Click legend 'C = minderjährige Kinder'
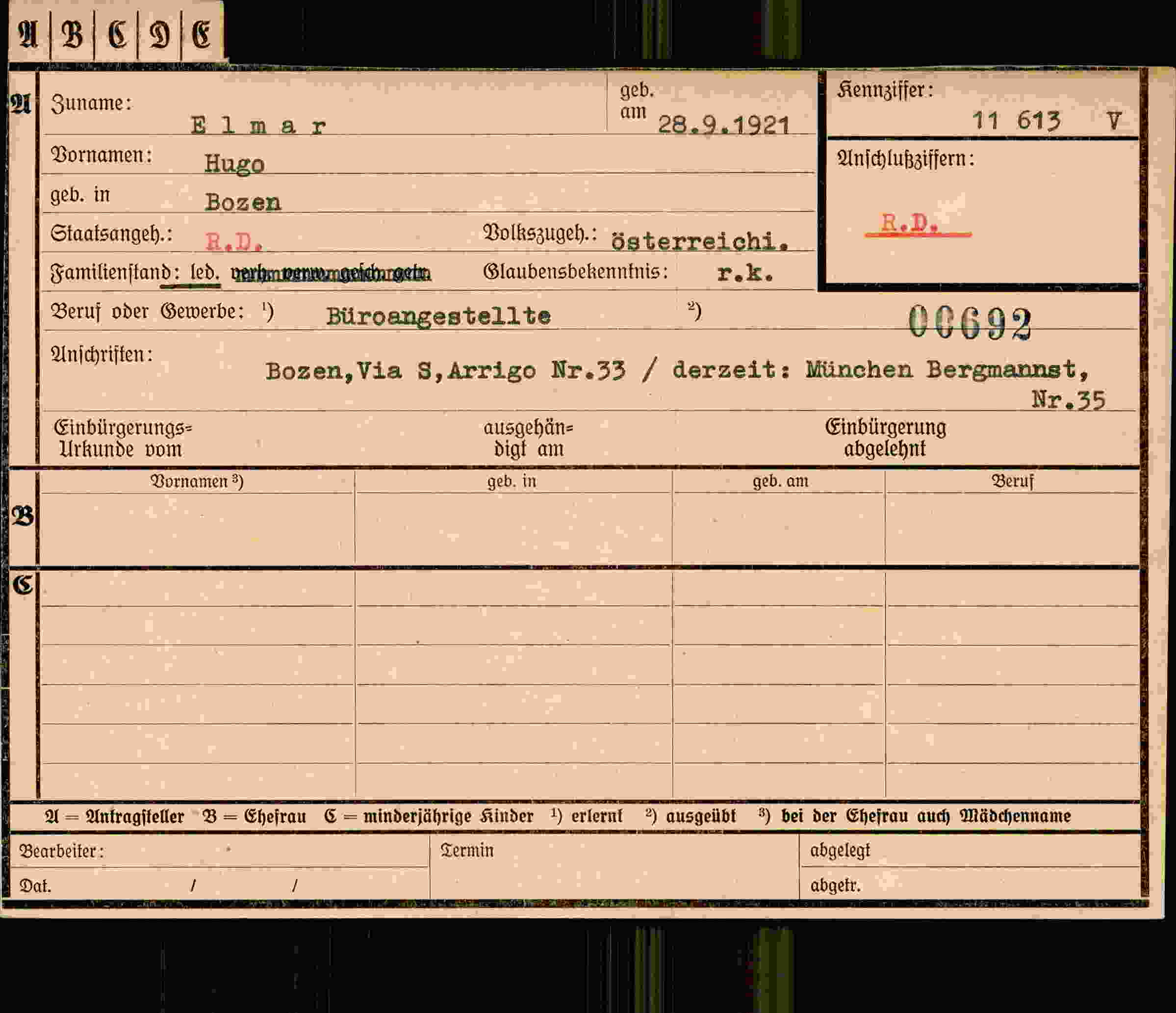 (x=429, y=817)
